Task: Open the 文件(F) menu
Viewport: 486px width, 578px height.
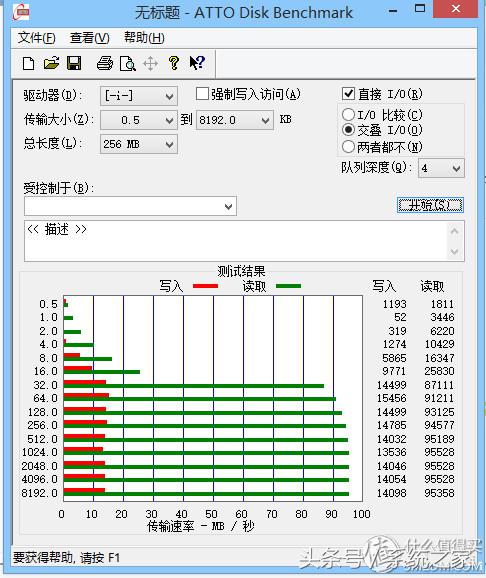Action: 37,38
